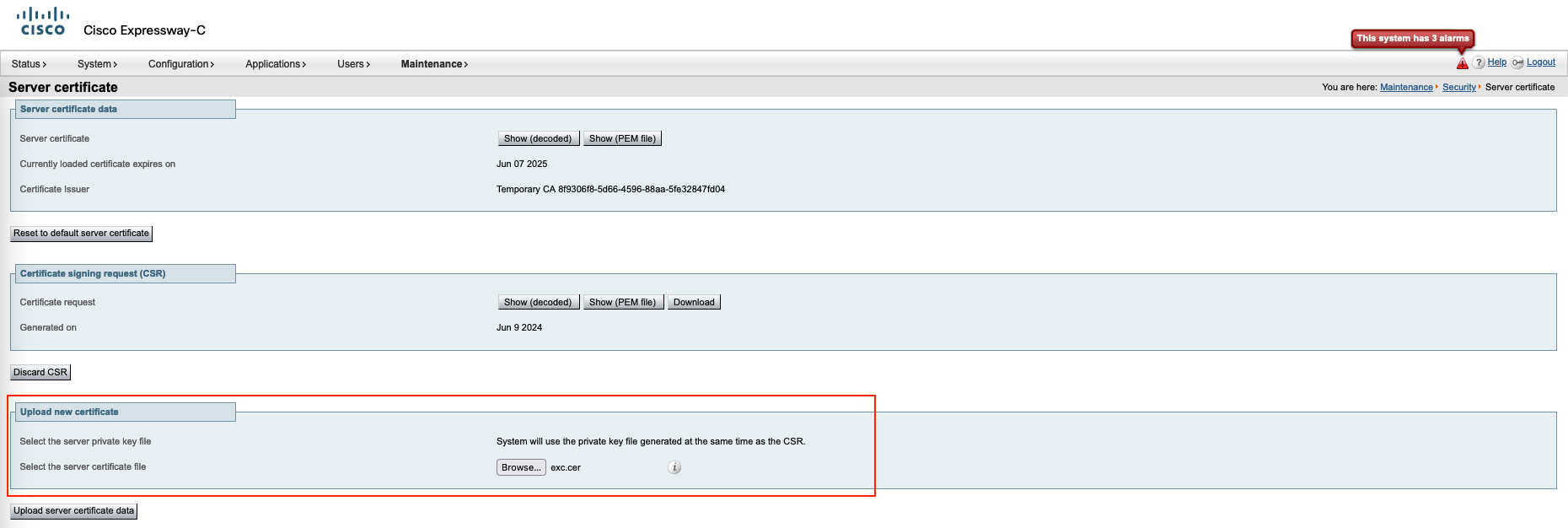Viewport: 1568px width, 528px height.
Task: Show the CSR as PEM file
Action: coord(622,302)
